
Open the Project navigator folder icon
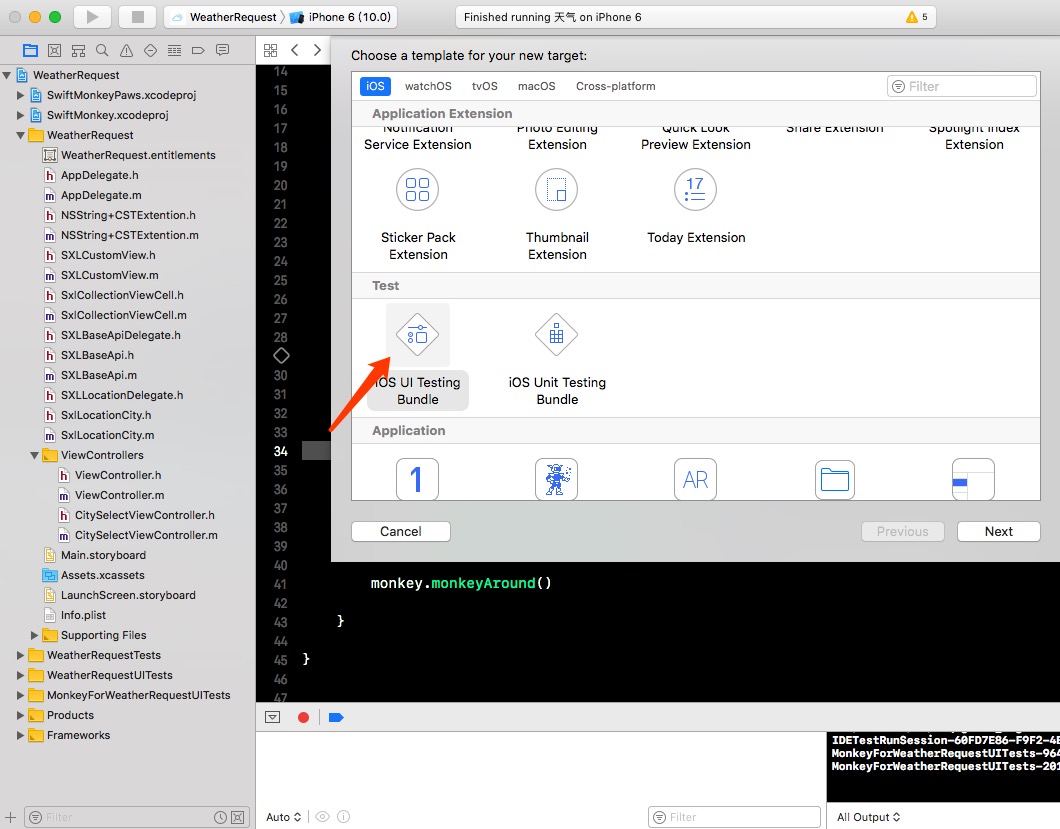point(30,50)
